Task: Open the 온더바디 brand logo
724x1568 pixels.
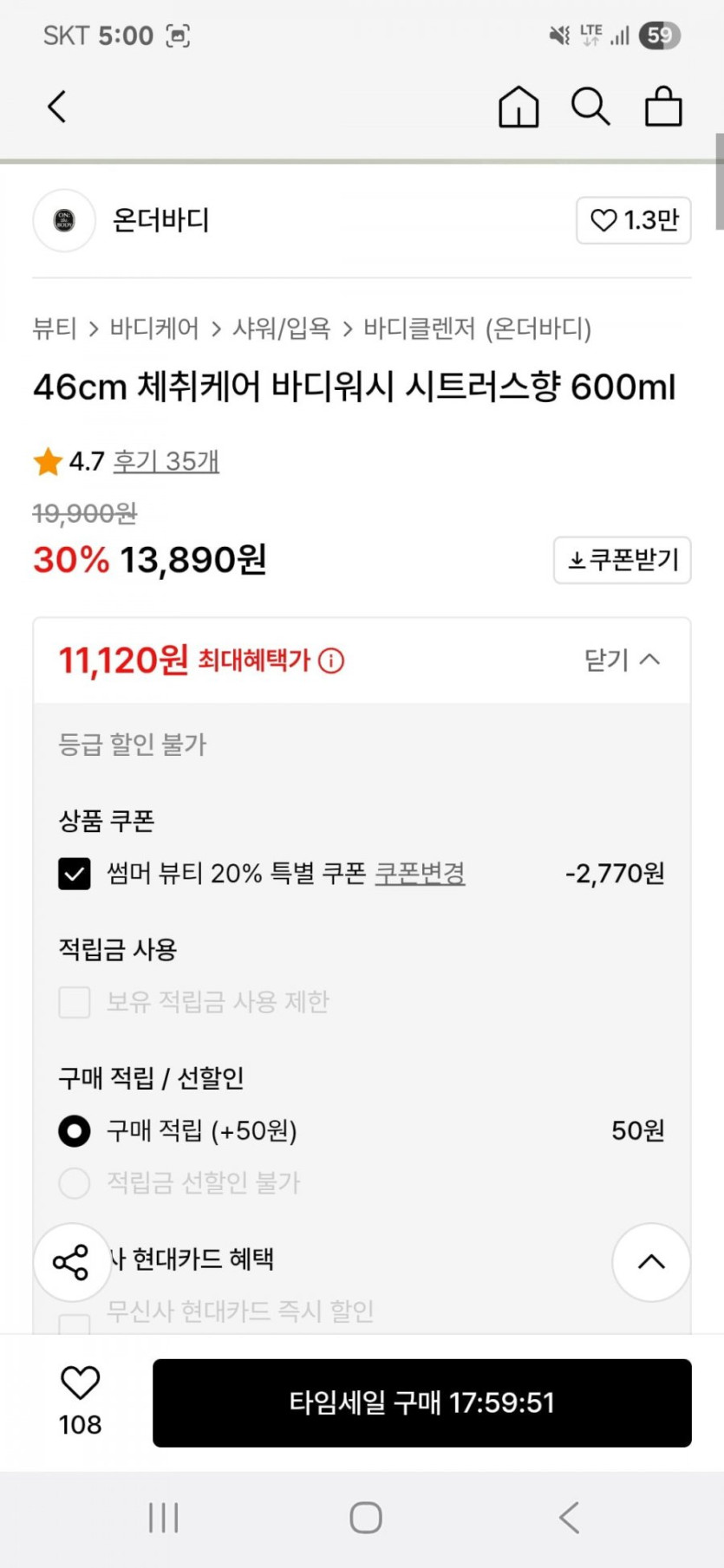Action: tap(64, 221)
